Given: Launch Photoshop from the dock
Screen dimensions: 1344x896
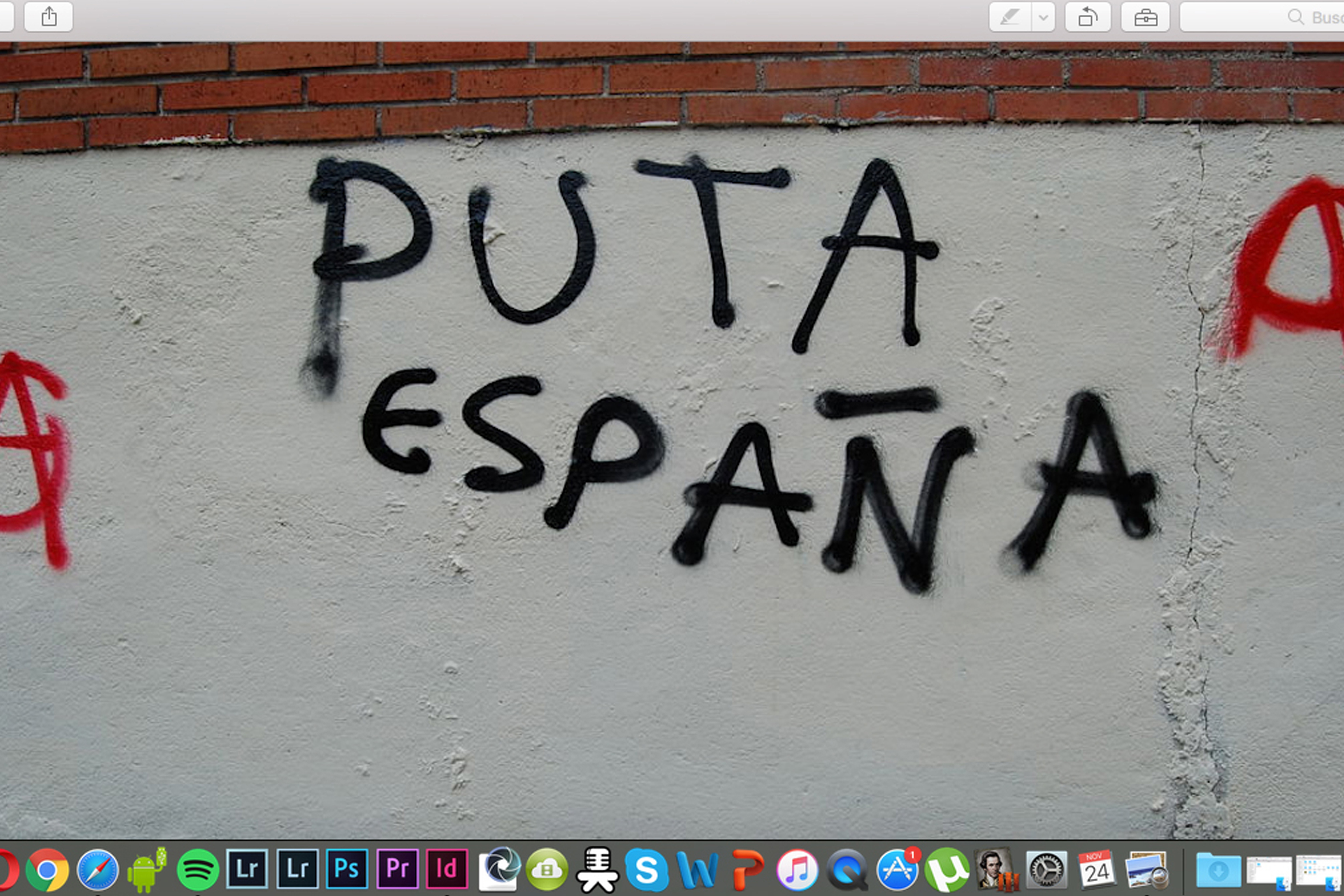Looking at the screenshot, I should point(347,869).
